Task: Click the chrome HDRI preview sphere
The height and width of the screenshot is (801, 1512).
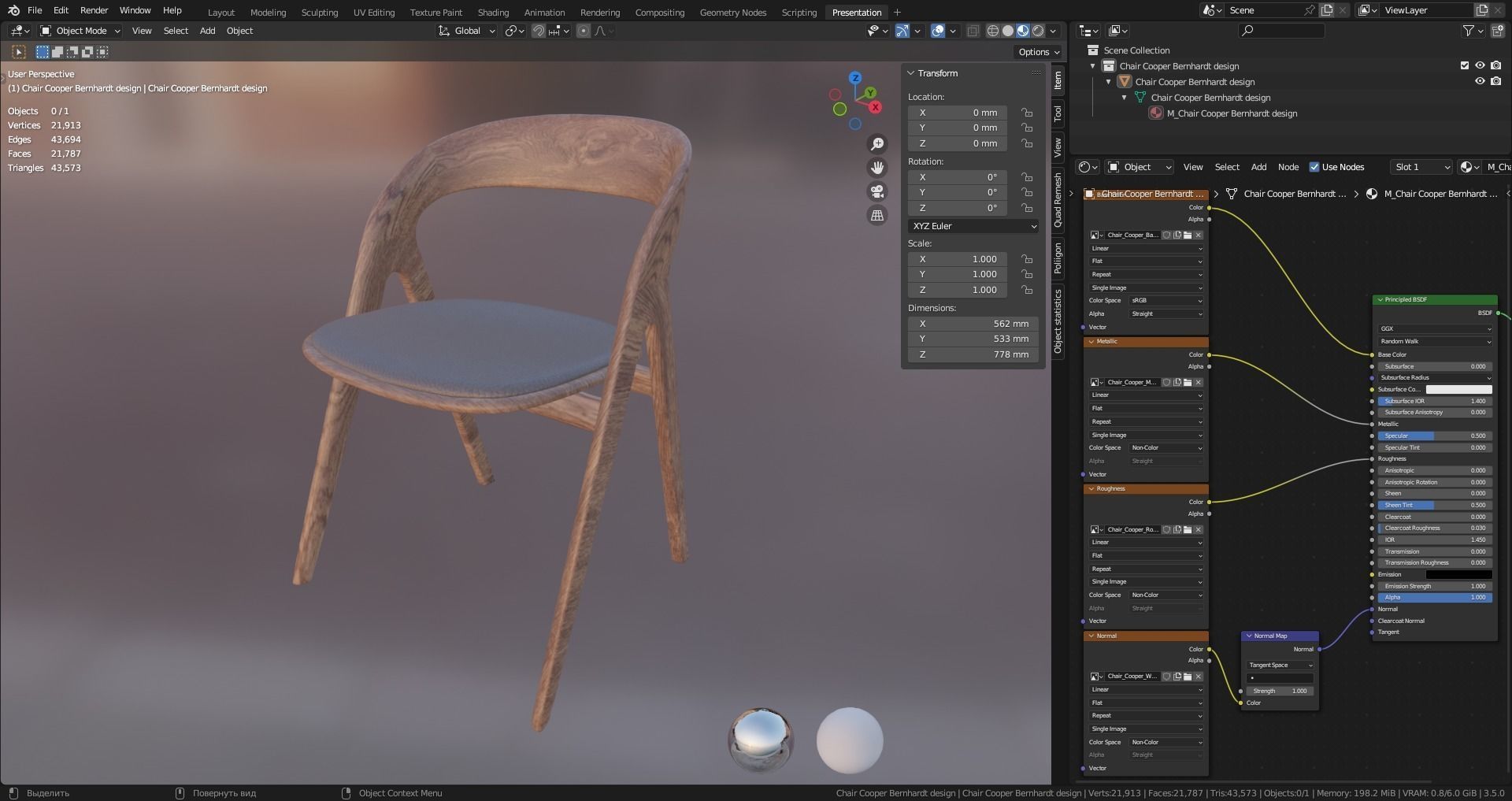Action: (761, 740)
